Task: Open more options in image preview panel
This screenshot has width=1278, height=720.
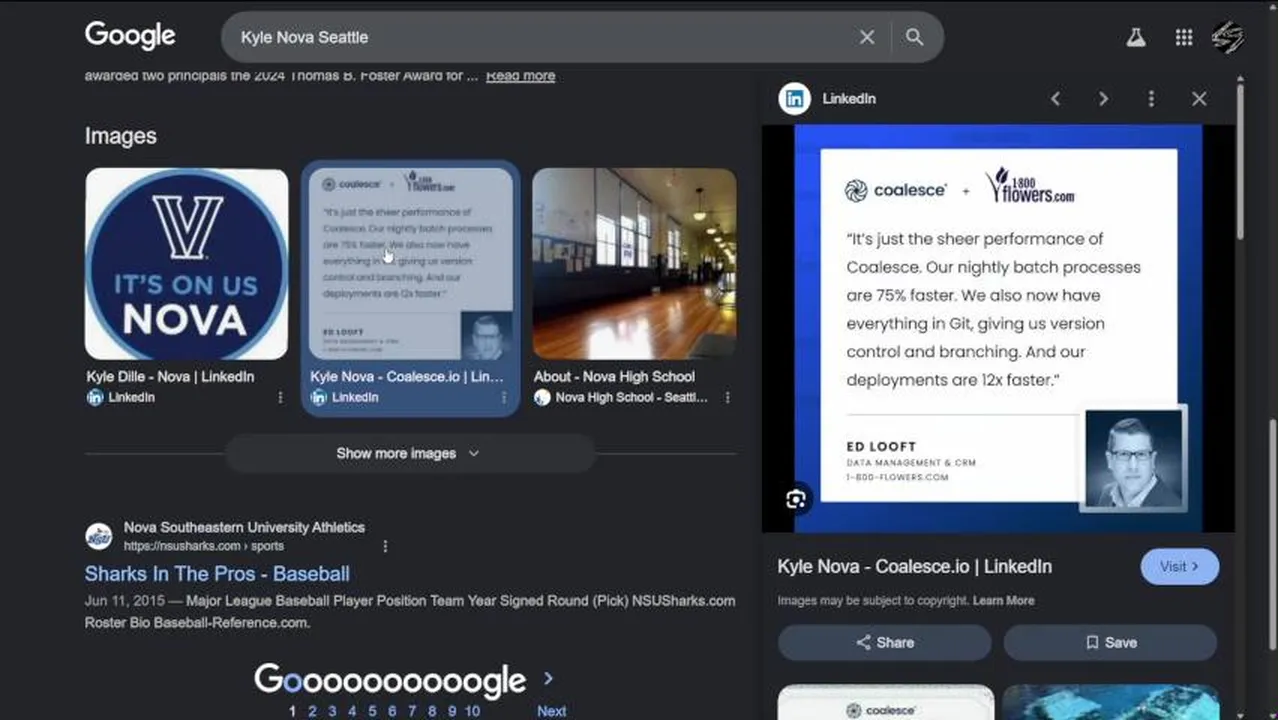Action: (x=1151, y=99)
